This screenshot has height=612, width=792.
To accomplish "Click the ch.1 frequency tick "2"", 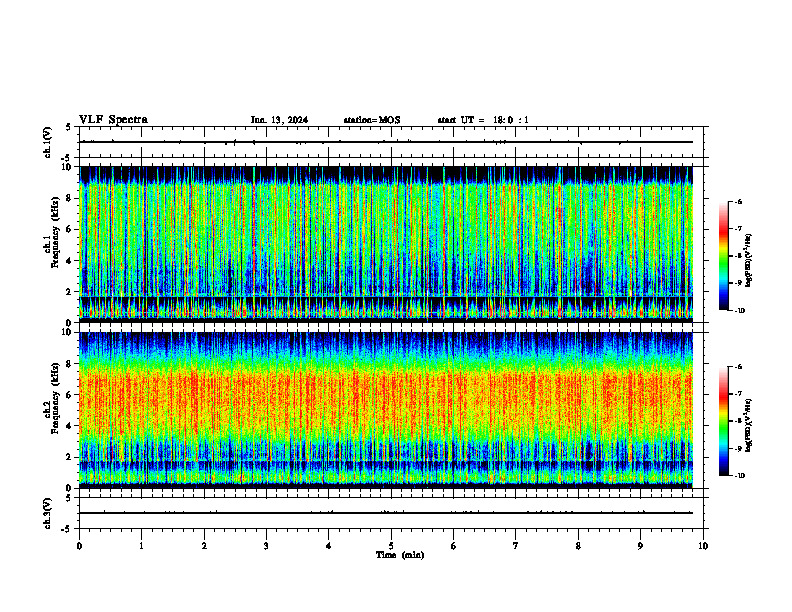I will point(70,291).
